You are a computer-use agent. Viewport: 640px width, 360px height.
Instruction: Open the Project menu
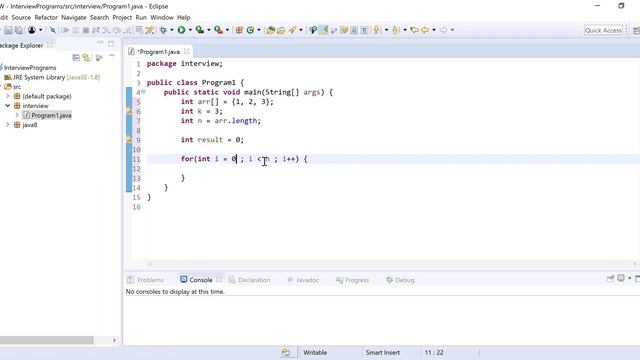pyautogui.click(x=122, y=18)
